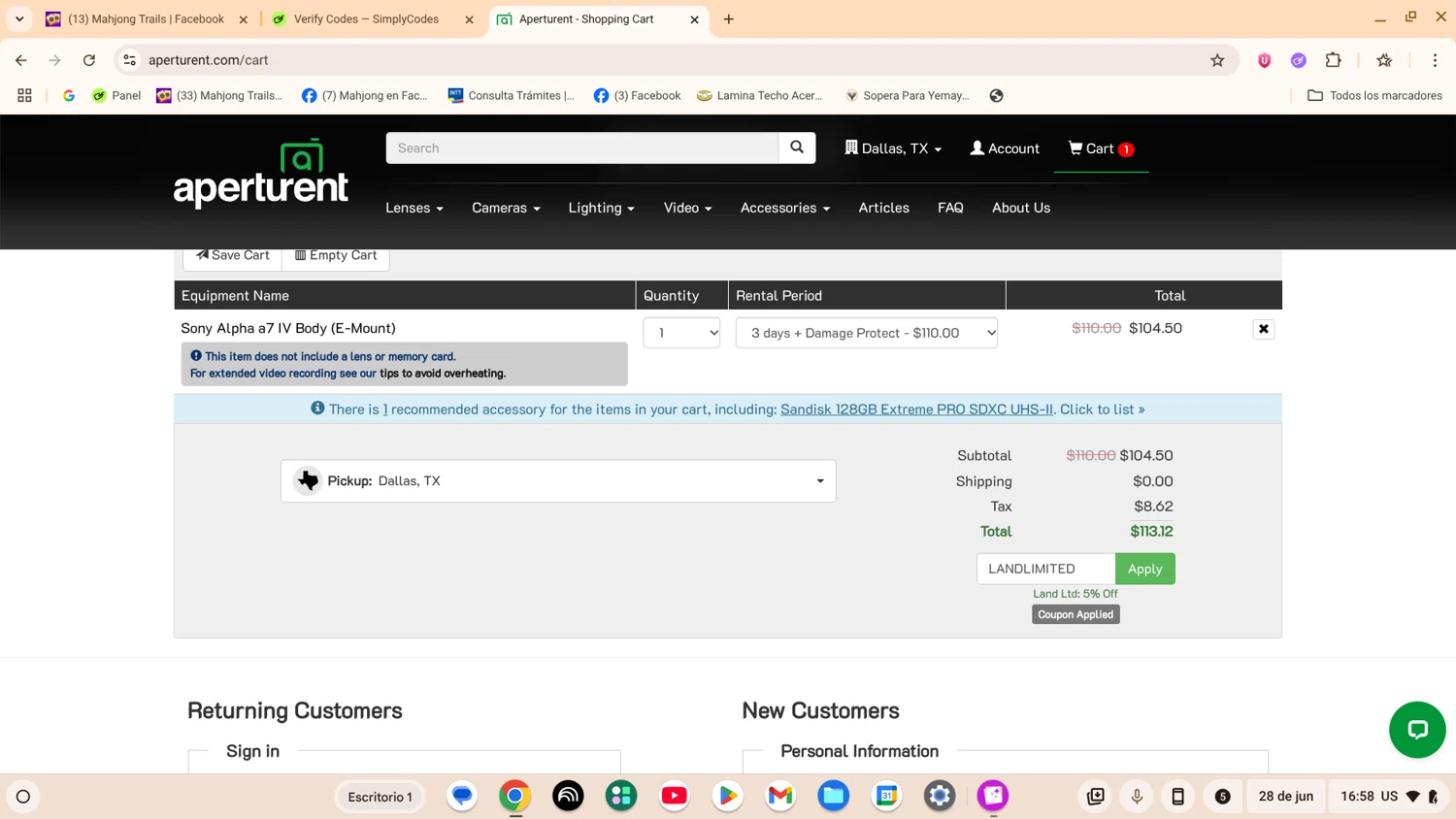Open the date 28 de jun calendar
The image size is (1456, 819).
[1286, 797]
